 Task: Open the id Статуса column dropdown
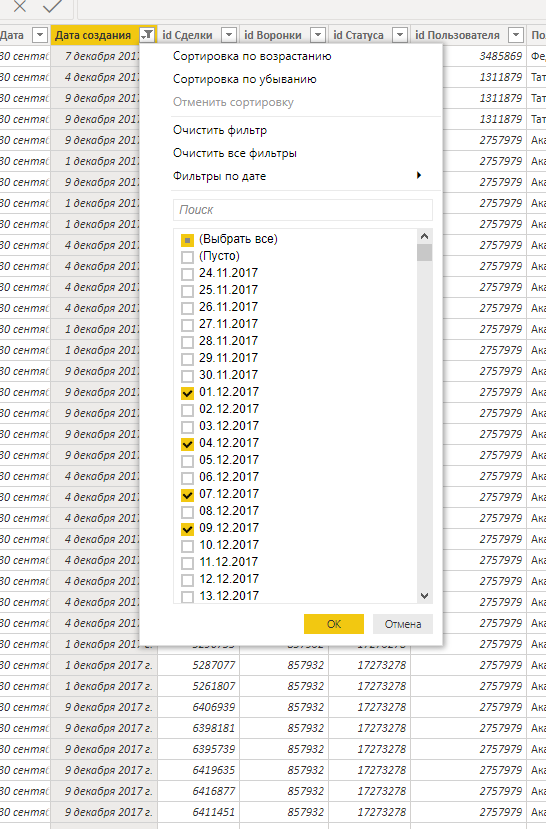[x=400, y=35]
